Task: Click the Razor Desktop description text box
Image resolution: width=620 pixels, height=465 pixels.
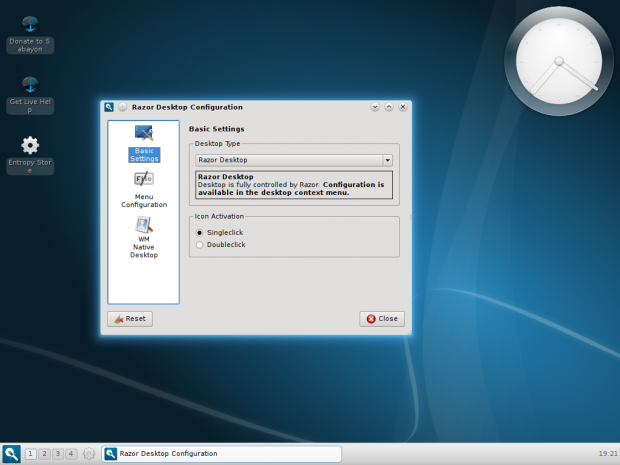Action: click(294, 185)
